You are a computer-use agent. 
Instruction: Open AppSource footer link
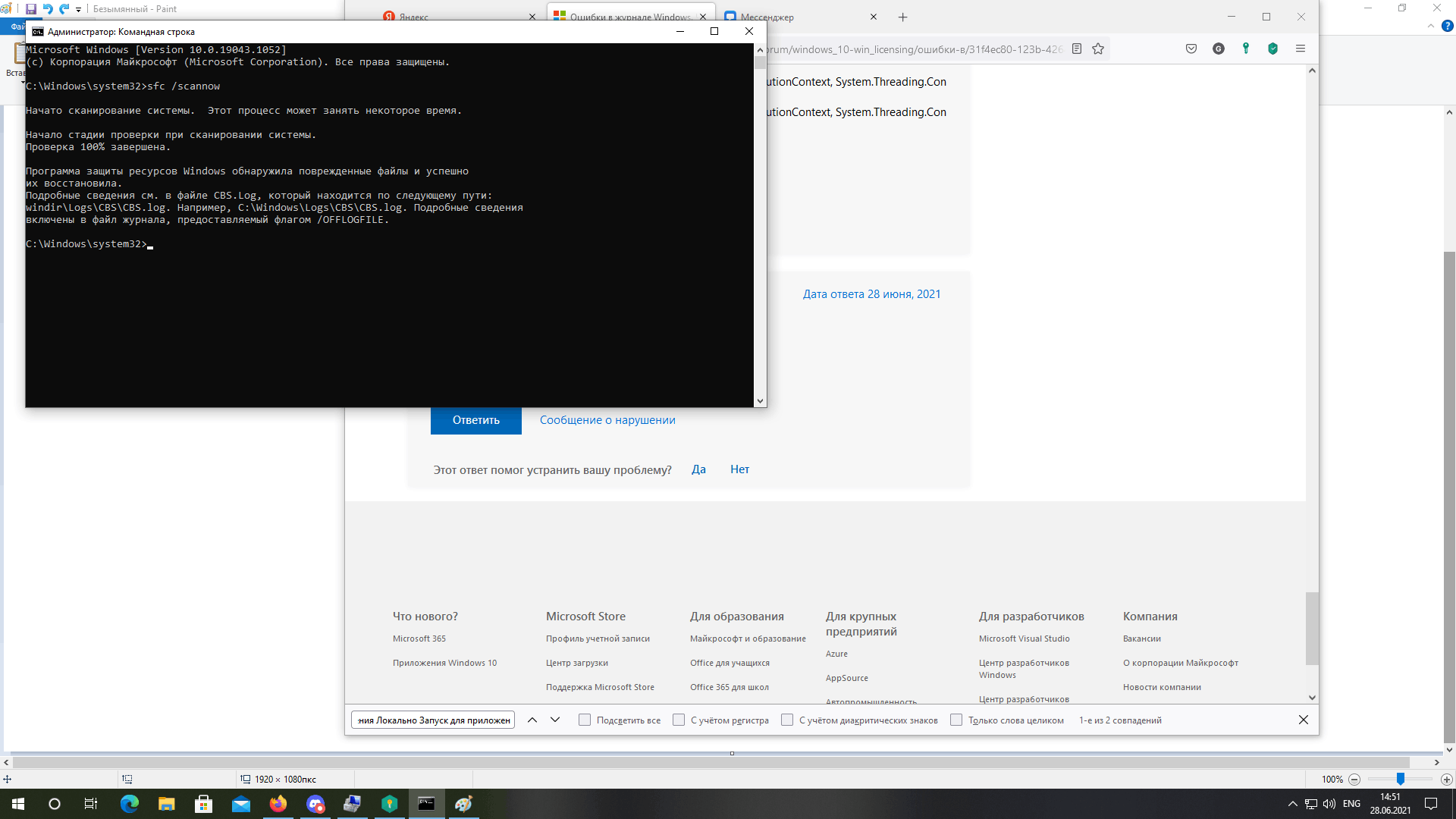[847, 678]
